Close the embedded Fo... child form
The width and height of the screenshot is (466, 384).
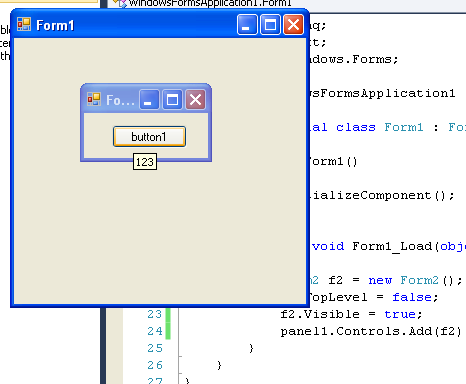coord(195,99)
